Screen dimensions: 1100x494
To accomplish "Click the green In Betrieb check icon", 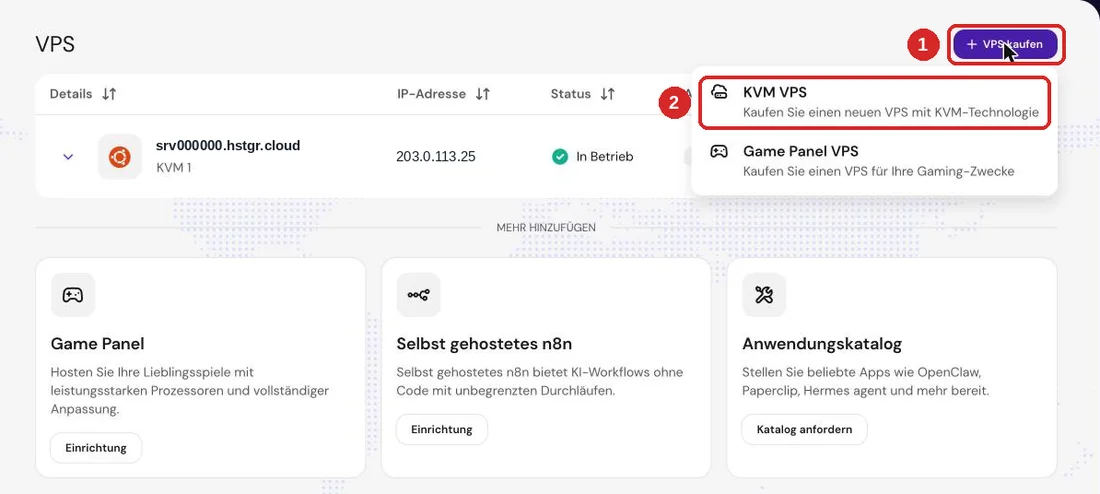I will 560,156.
